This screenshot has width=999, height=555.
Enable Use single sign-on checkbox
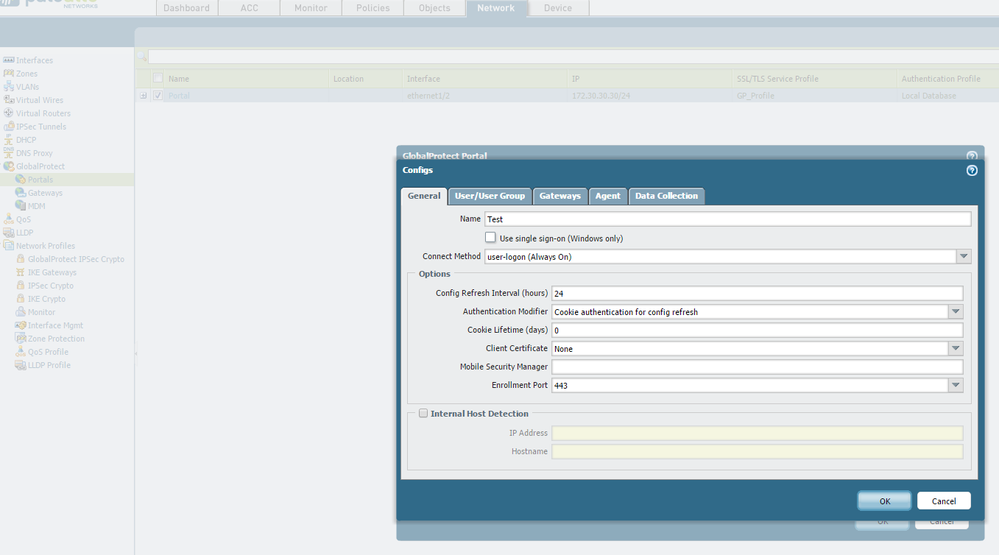coord(490,238)
